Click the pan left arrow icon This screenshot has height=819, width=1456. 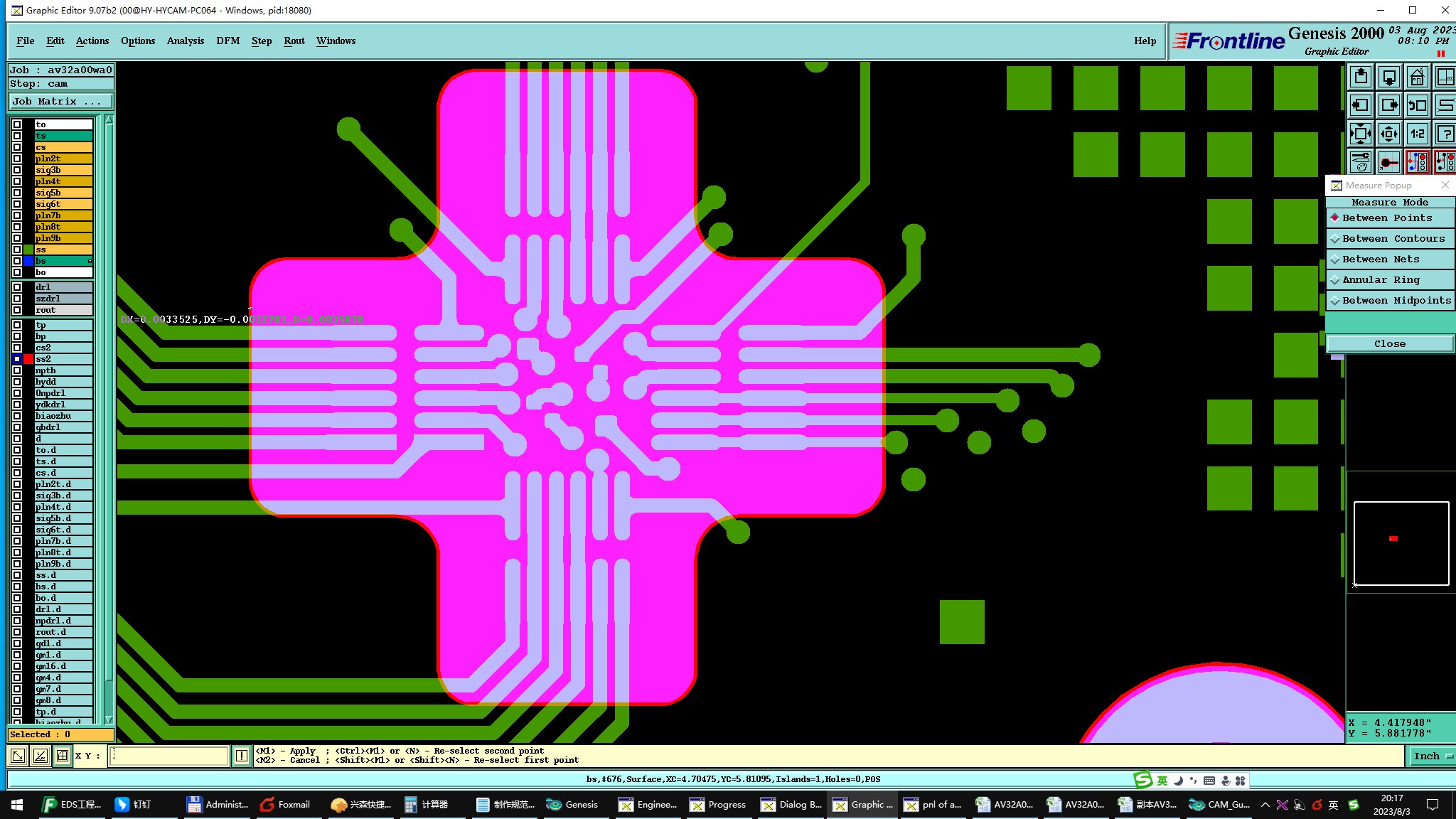click(x=1360, y=105)
